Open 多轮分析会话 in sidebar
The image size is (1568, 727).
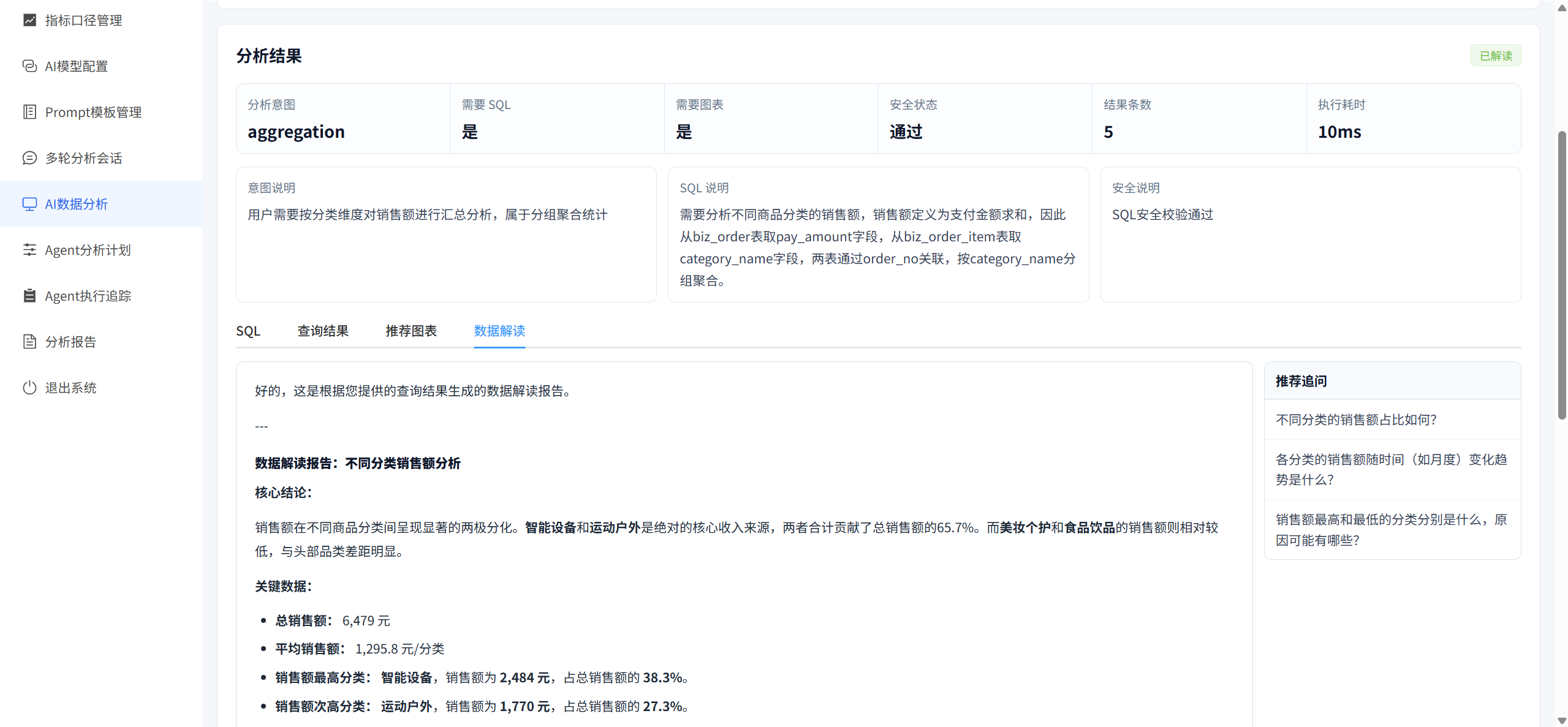[101, 158]
